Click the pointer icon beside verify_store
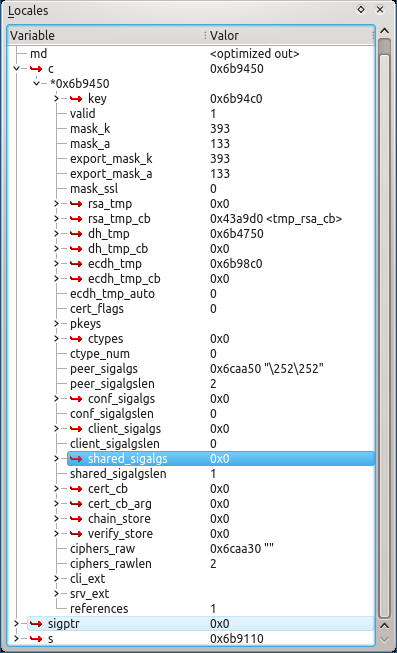Screen dimensions: 397x653 (76, 533)
